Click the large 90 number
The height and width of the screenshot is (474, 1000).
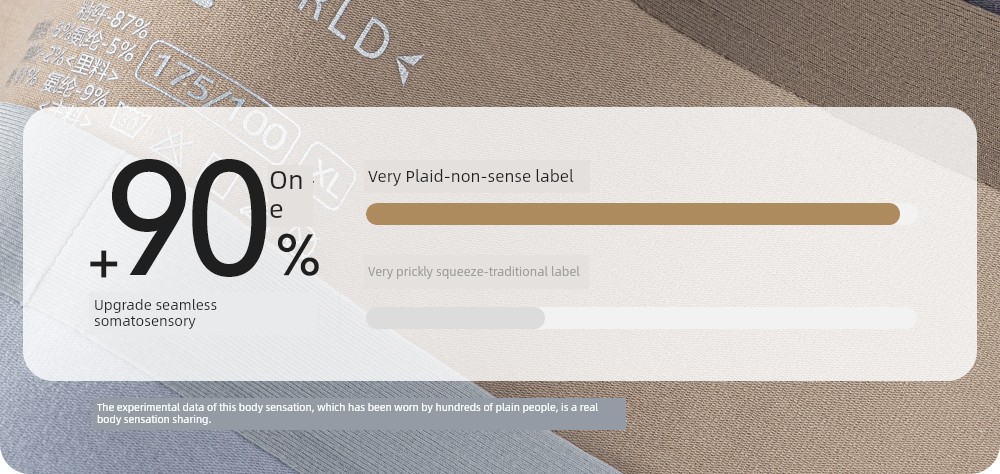191,219
